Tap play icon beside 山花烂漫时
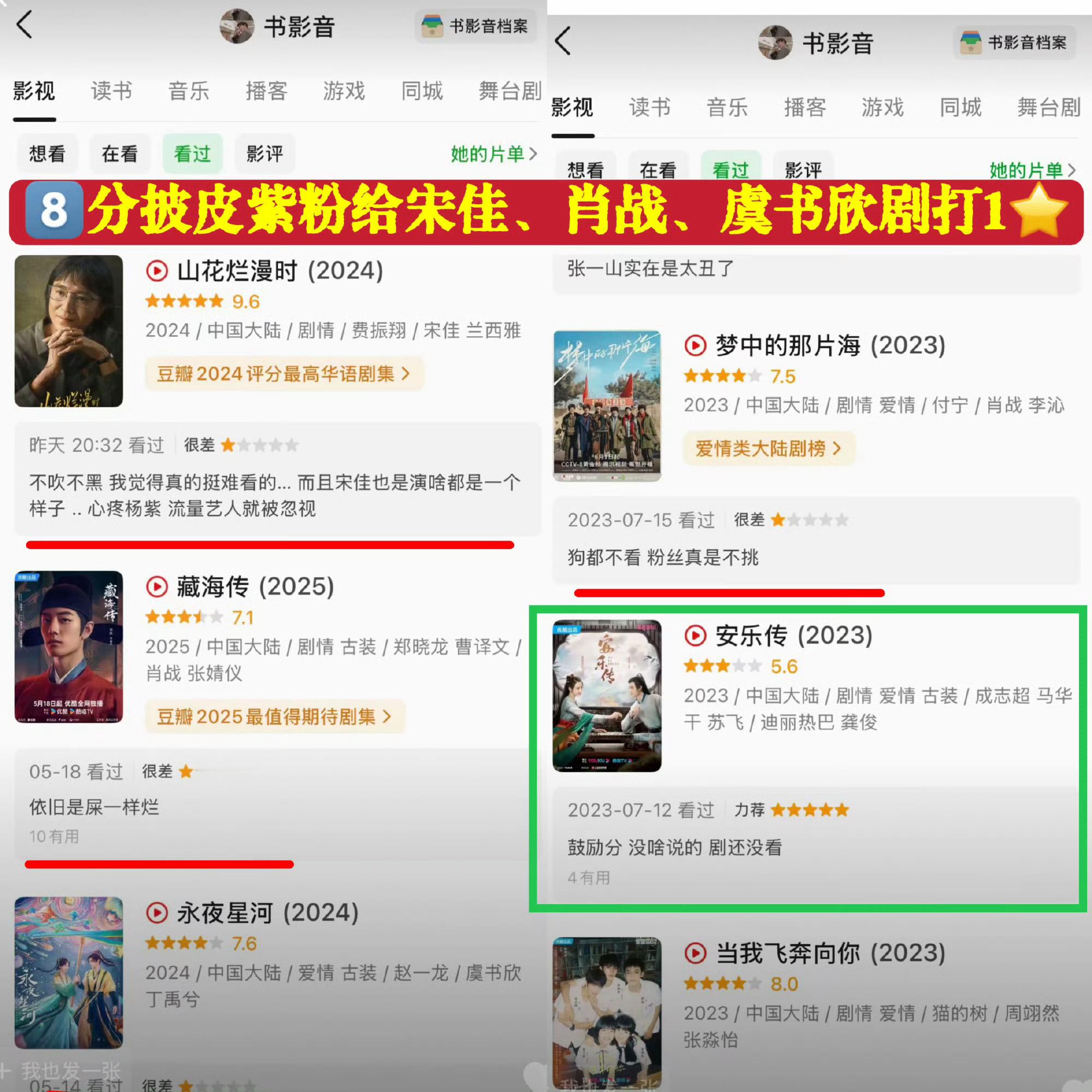 coord(157,271)
